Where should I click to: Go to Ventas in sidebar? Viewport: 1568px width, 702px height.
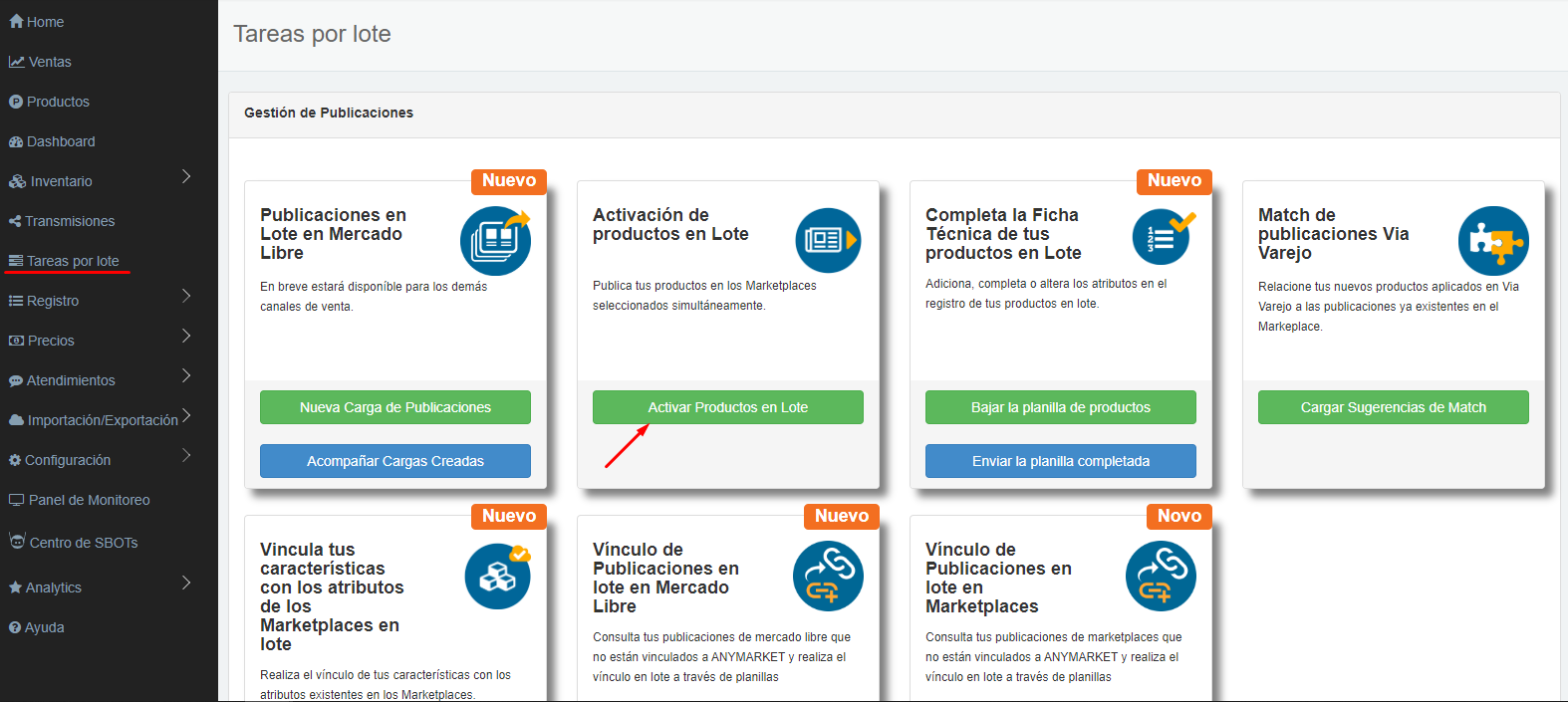50,62
